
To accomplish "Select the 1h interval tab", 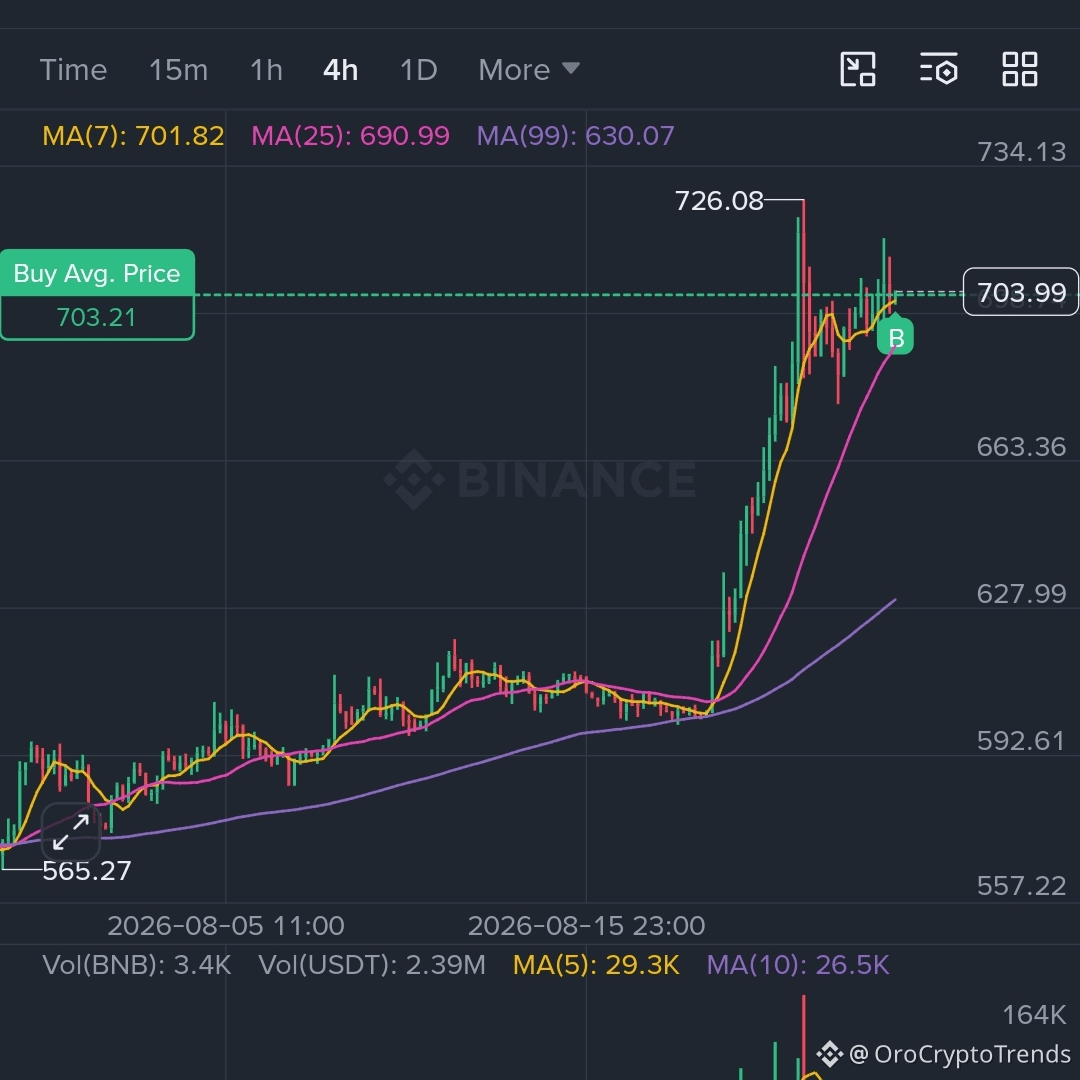I will (266, 70).
